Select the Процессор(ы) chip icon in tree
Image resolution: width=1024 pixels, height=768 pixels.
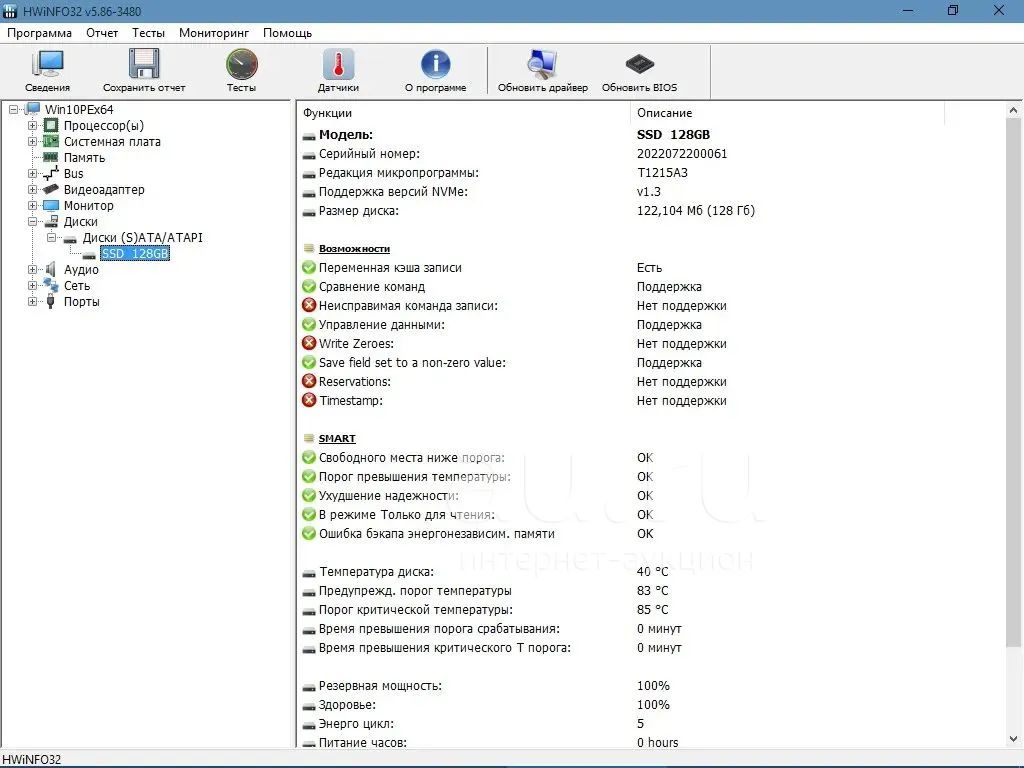(51, 125)
